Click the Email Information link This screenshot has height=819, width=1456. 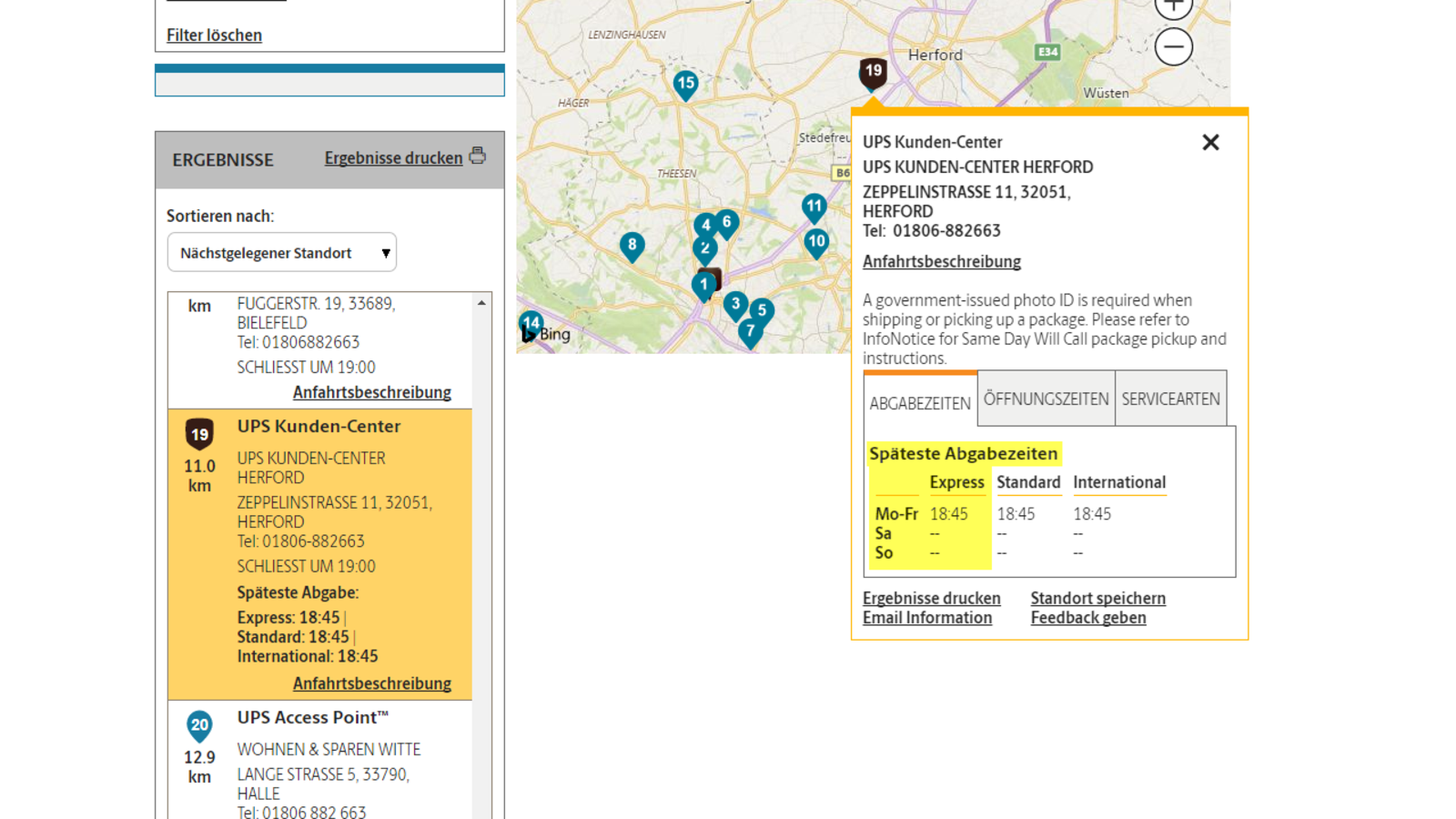927,617
